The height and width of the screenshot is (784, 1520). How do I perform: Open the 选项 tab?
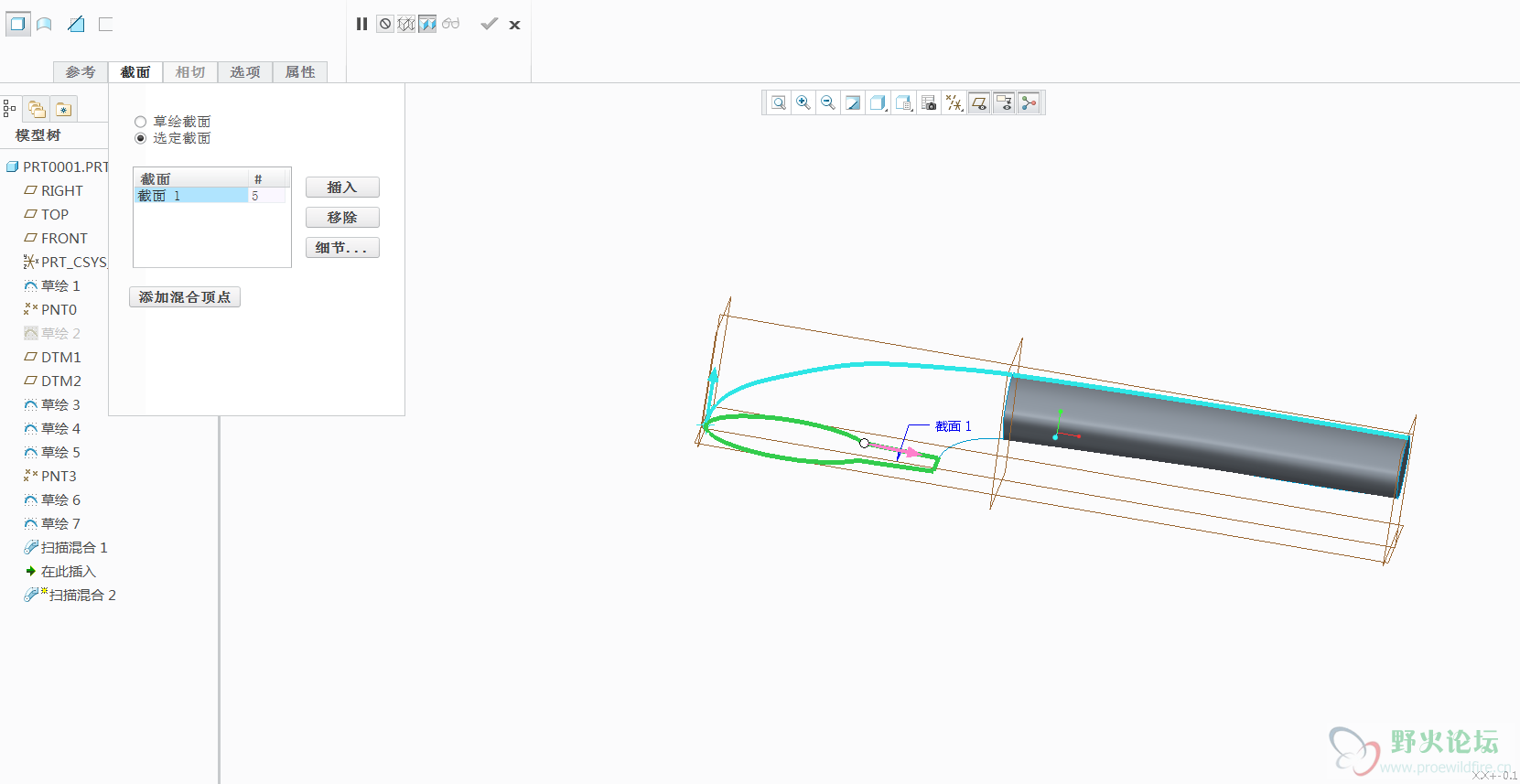click(245, 72)
